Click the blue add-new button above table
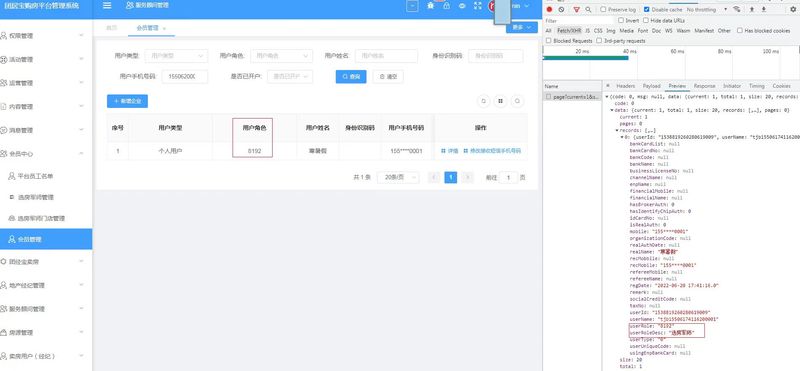Image resolution: width=800 pixels, height=371 pixels. tap(128, 101)
